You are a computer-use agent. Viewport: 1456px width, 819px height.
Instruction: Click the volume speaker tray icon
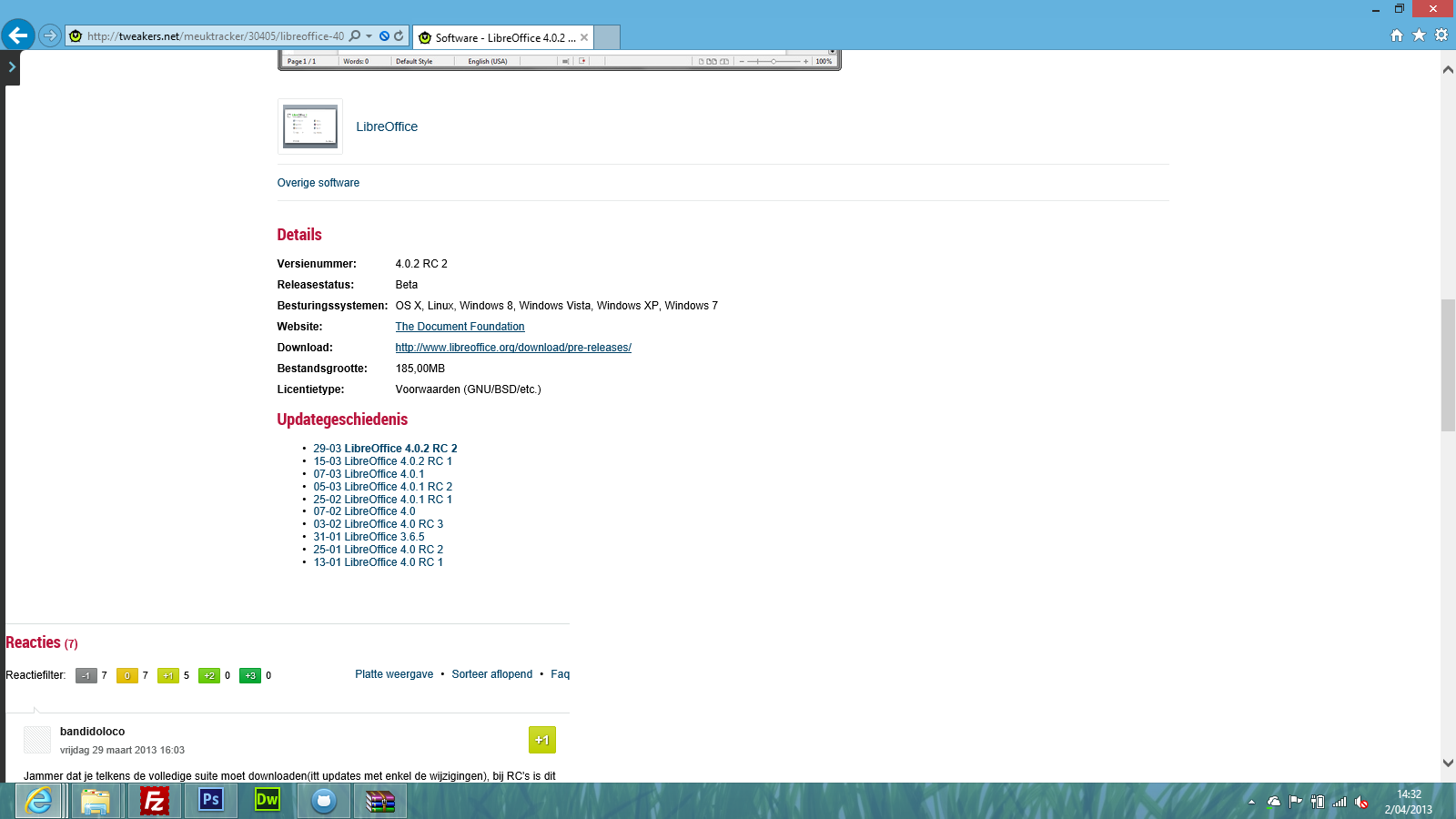point(1361,802)
